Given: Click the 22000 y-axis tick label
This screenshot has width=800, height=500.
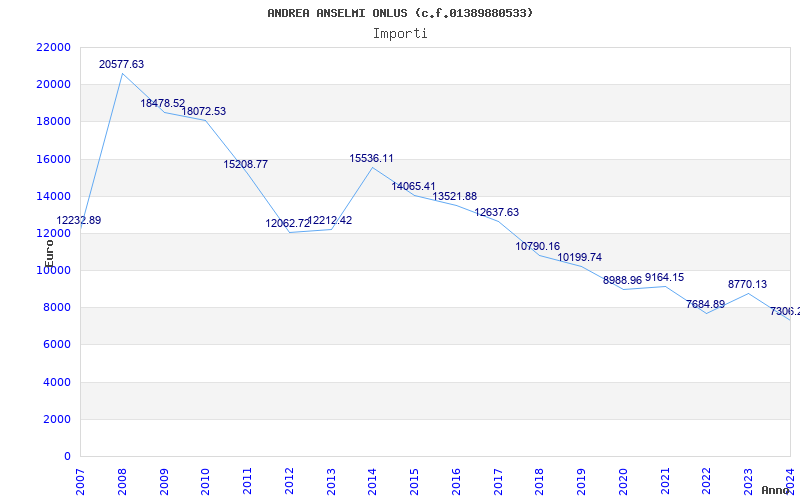Looking at the screenshot, I should pos(54,47).
